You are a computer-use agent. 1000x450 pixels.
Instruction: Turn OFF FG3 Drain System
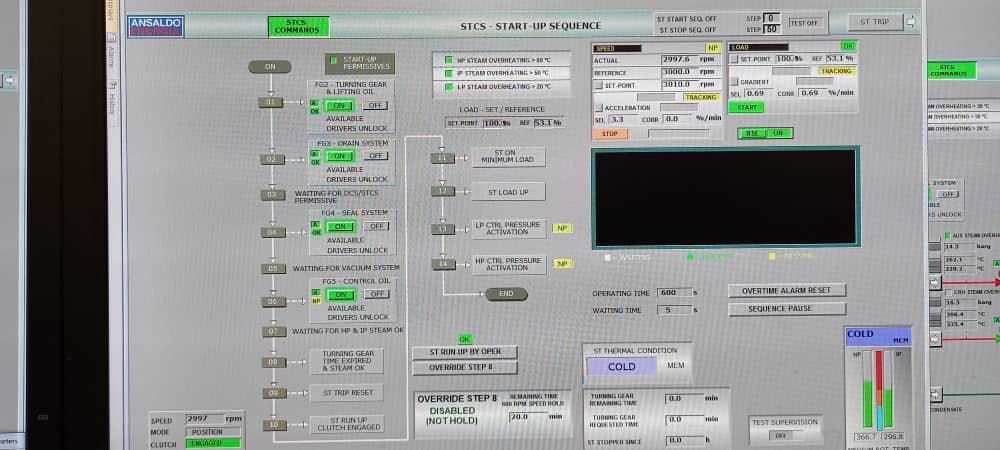(x=375, y=156)
